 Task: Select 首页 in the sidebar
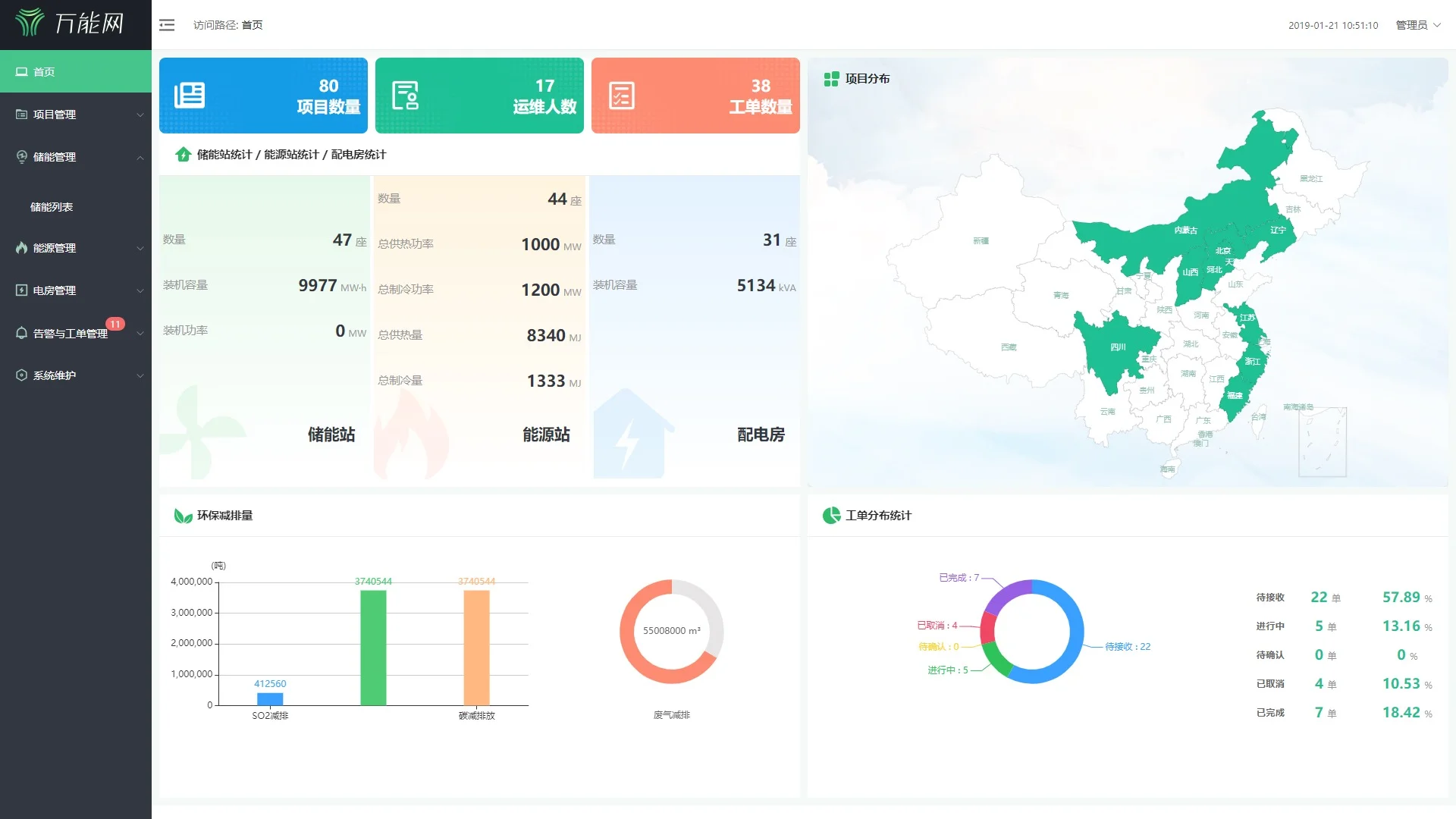(44, 72)
